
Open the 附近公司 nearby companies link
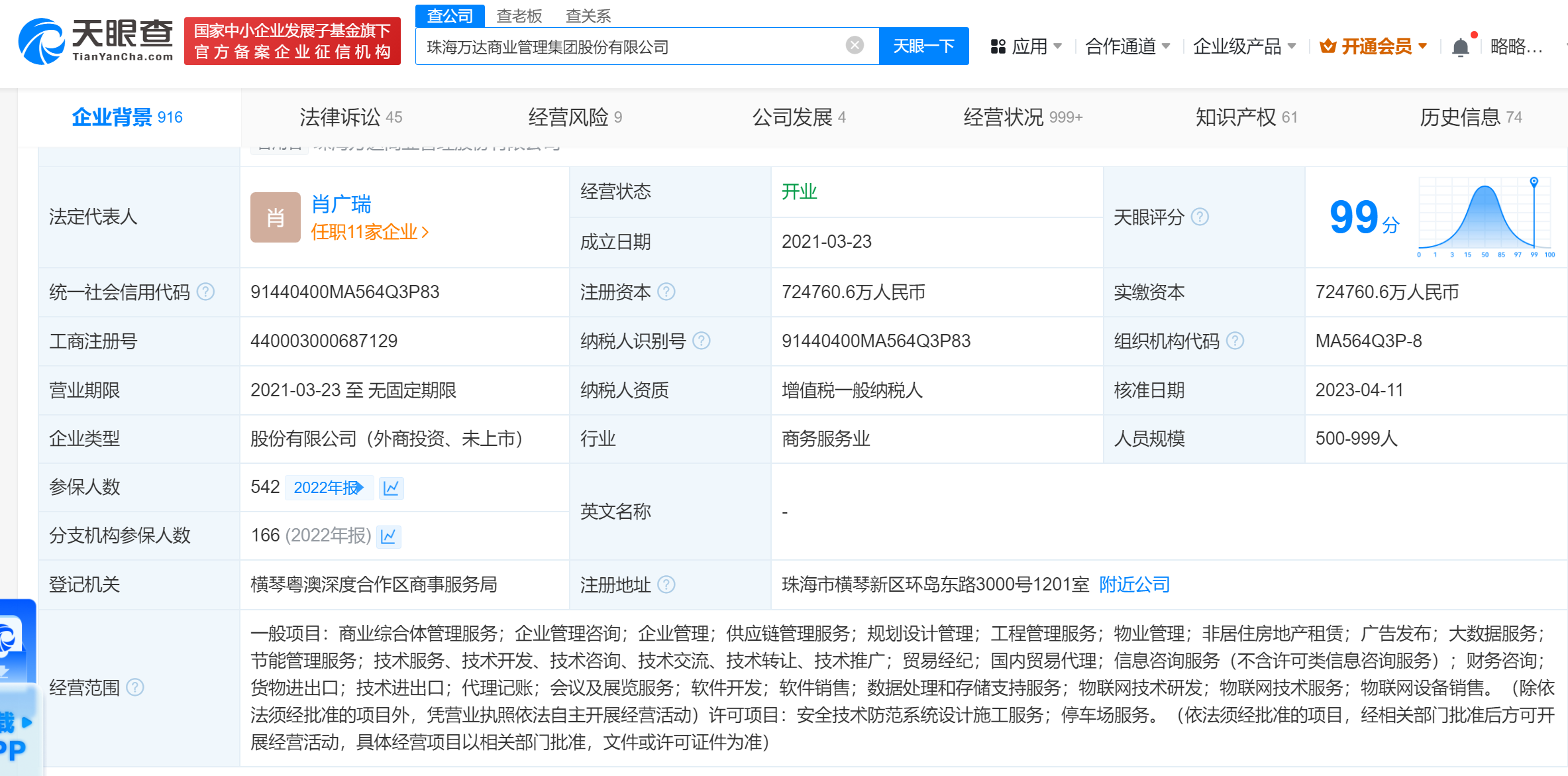coord(1134,584)
